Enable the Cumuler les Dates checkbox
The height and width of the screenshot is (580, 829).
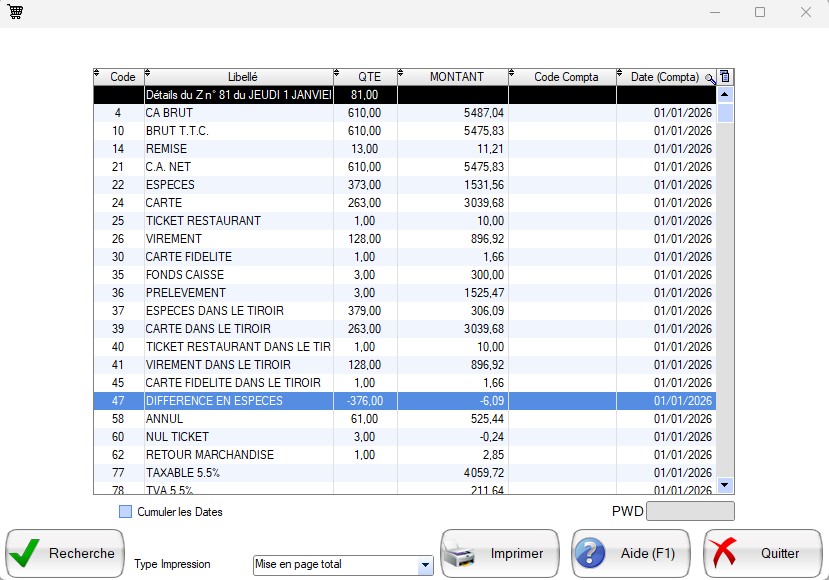126,512
